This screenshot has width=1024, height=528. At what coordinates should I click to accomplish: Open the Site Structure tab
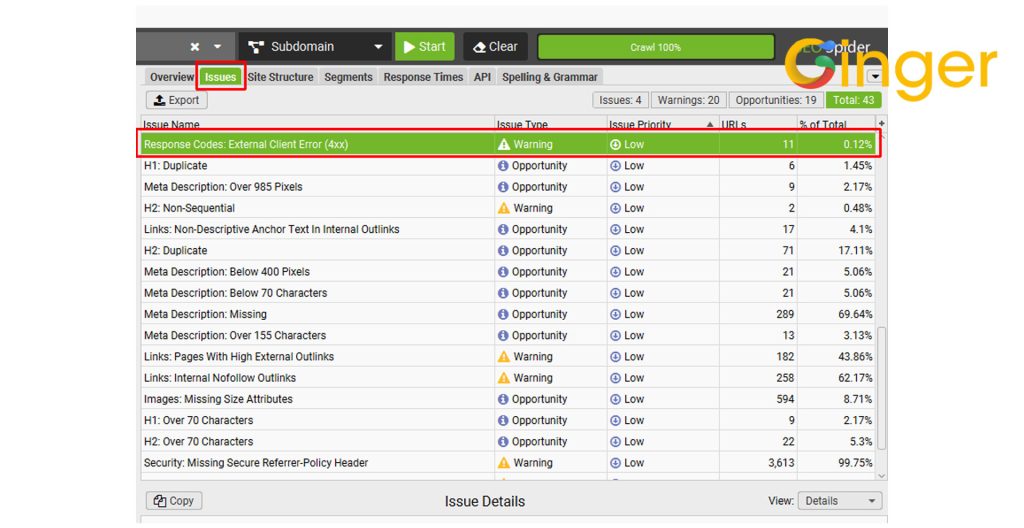(280, 77)
